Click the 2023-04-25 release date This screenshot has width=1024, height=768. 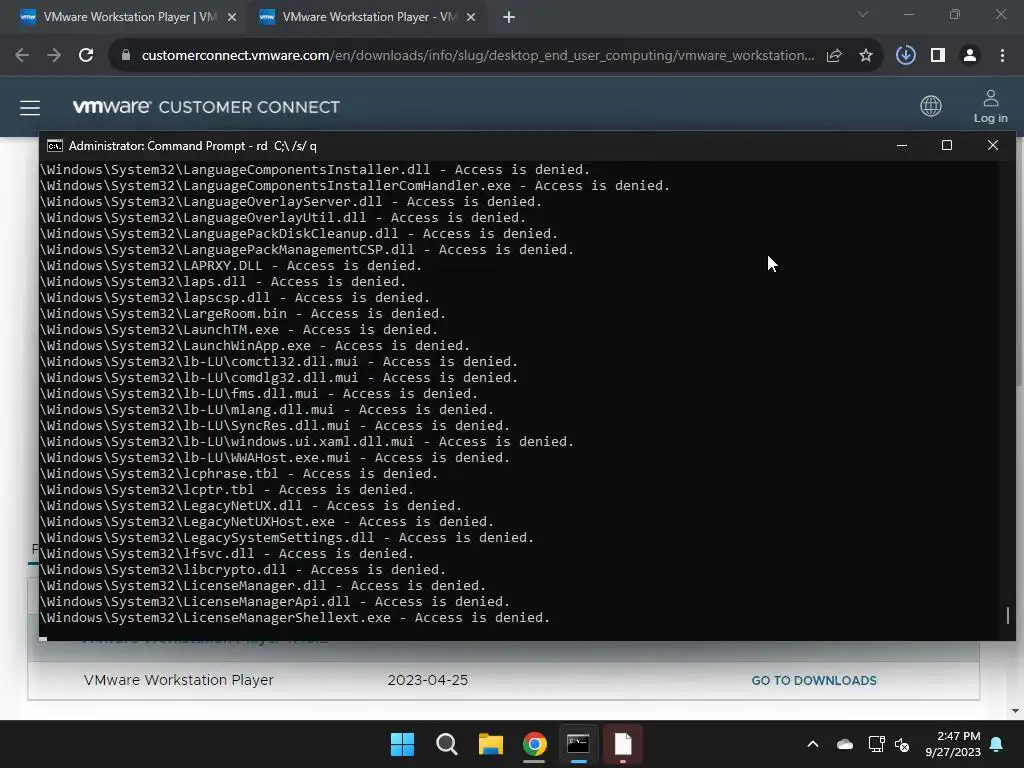click(x=428, y=680)
